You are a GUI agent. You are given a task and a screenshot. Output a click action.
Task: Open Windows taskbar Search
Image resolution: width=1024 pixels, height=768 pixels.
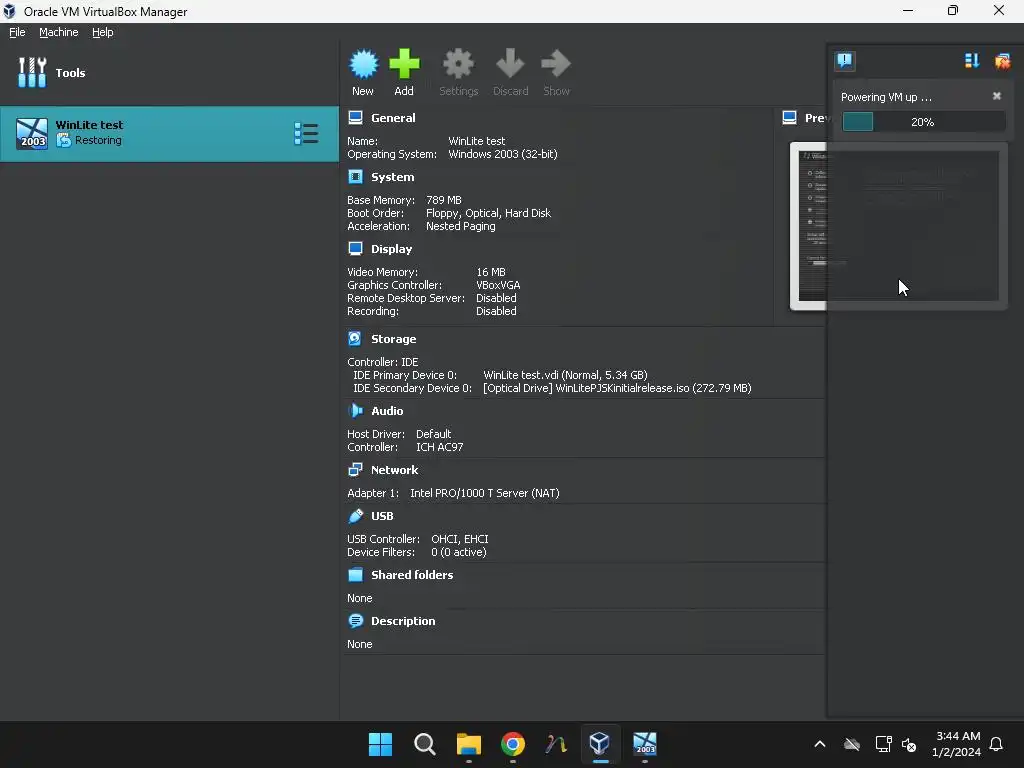pos(424,744)
